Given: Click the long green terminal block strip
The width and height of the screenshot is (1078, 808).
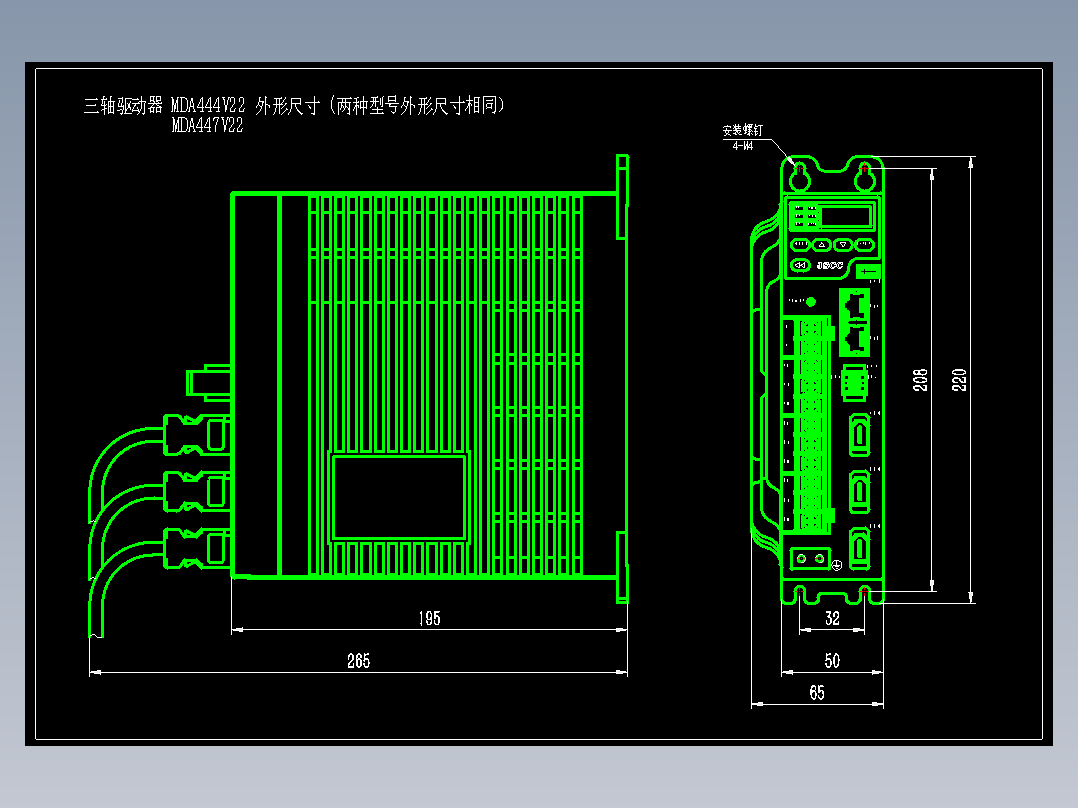Looking at the screenshot, I should click(x=811, y=424).
